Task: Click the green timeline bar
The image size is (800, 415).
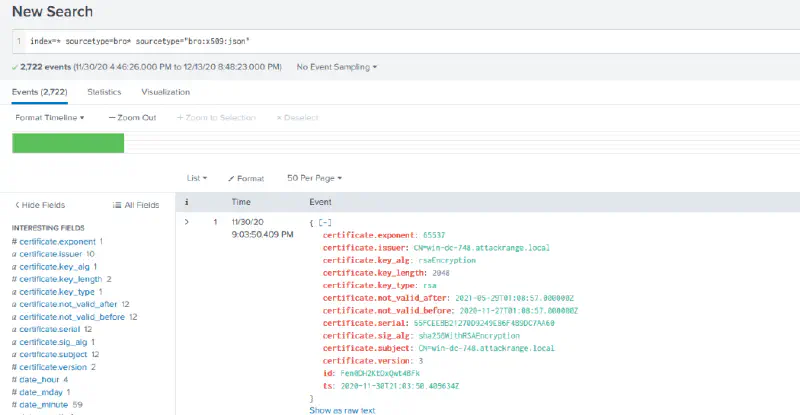Action: tap(68, 143)
